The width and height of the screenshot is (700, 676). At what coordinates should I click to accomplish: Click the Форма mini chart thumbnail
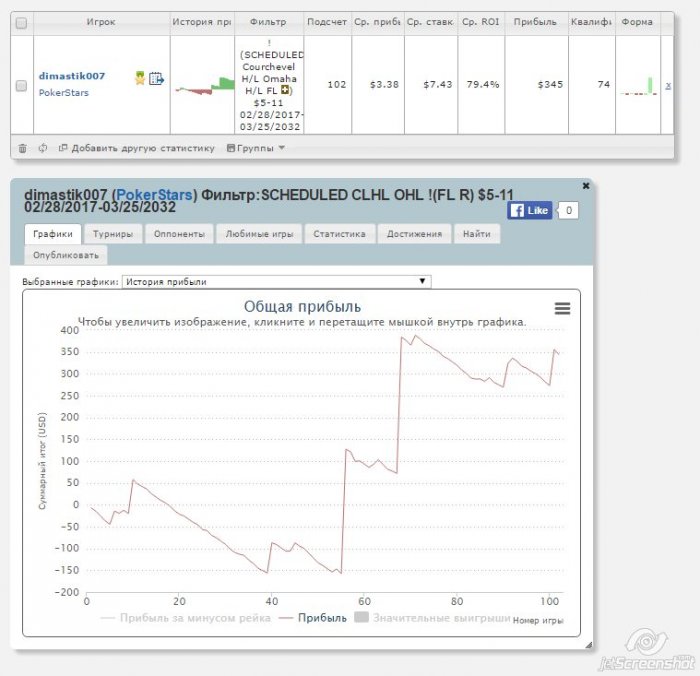(638, 86)
